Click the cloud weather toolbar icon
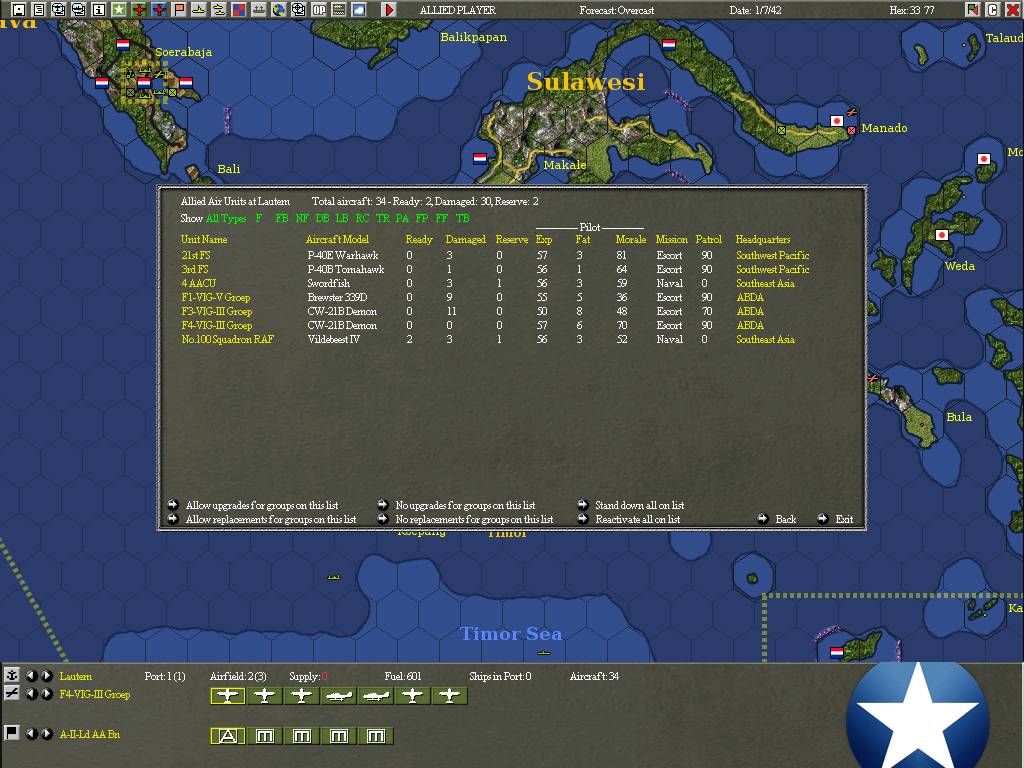 pyautogui.click(x=359, y=10)
